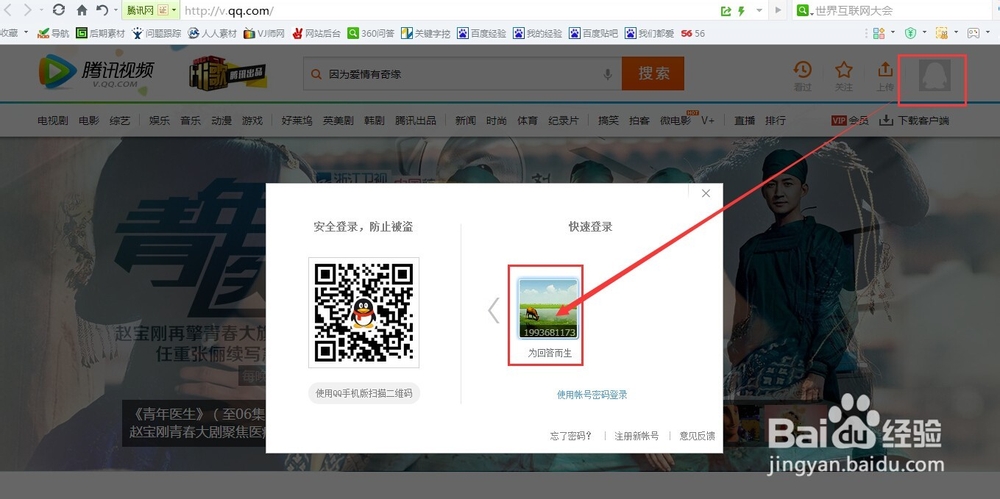Open the 微电影 channel
Image resolution: width=1000 pixels, height=499 pixels.
675,120
